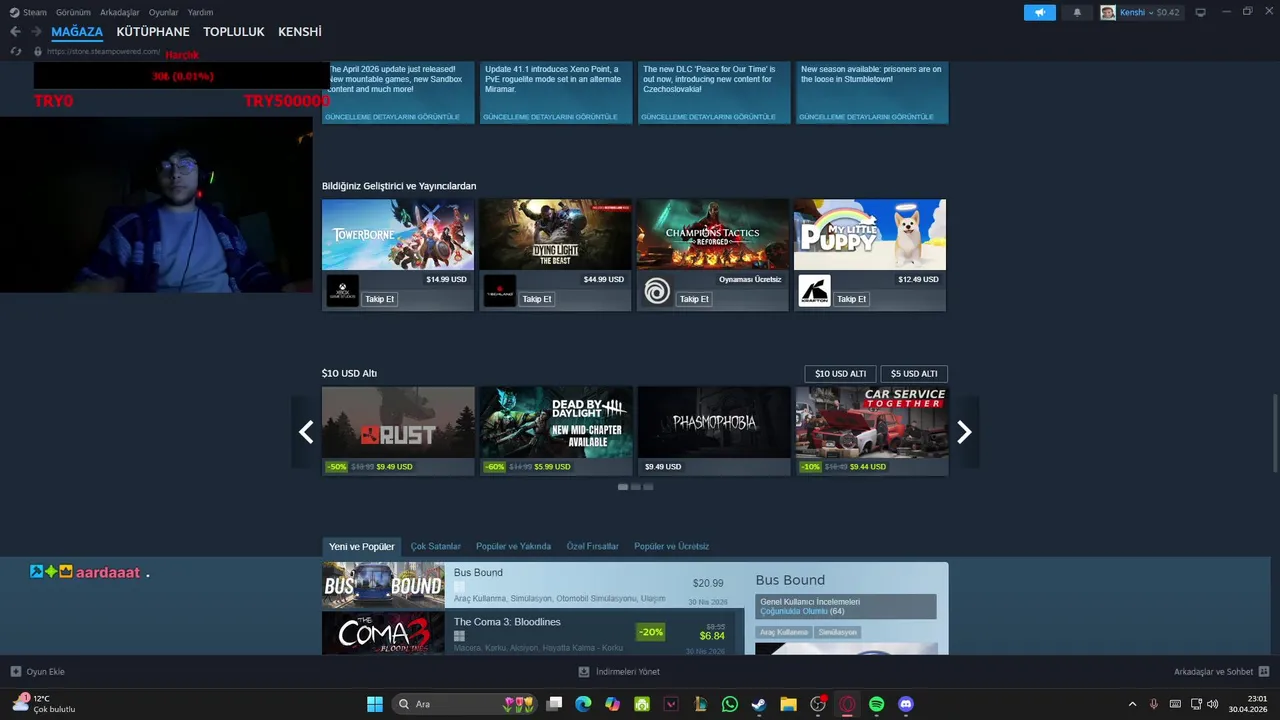1280x720 pixels.
Task: Select the Çok Satanlar tab
Action: (x=435, y=547)
